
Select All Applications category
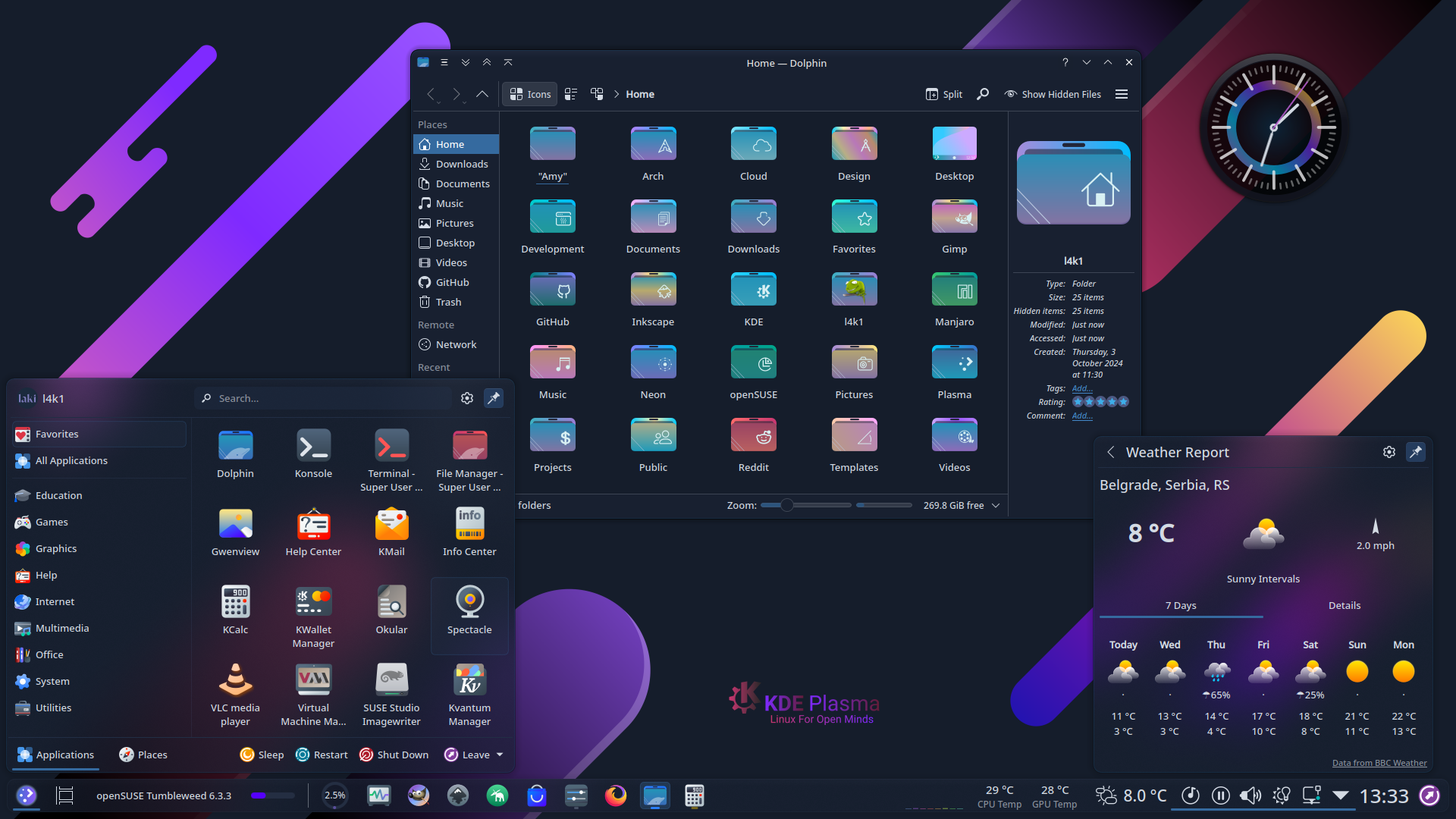pyautogui.click(x=99, y=460)
